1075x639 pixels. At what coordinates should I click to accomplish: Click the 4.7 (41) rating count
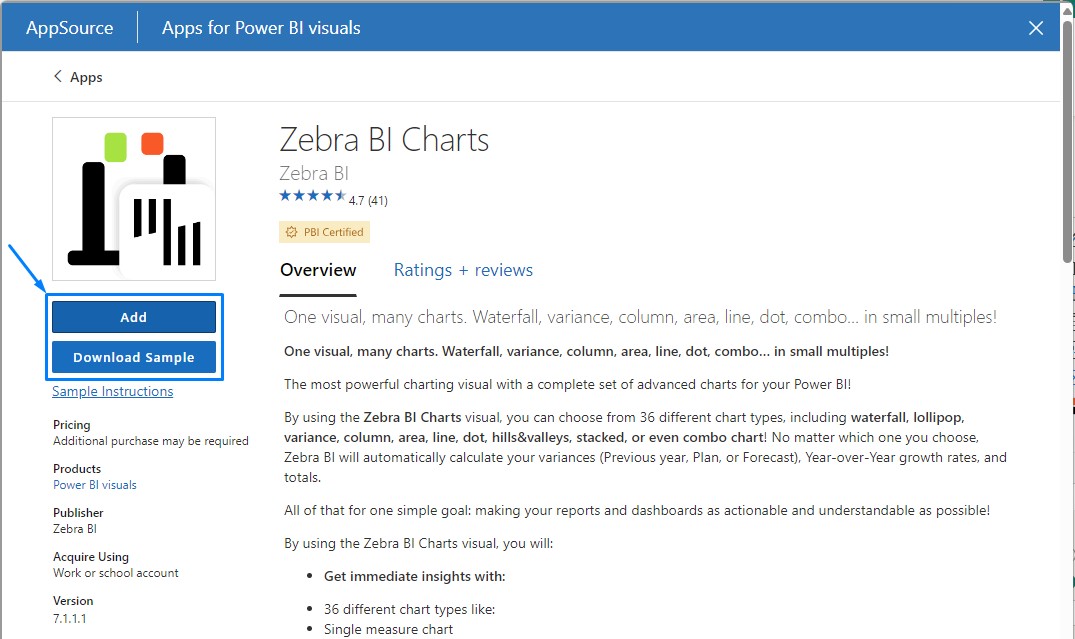coord(366,199)
